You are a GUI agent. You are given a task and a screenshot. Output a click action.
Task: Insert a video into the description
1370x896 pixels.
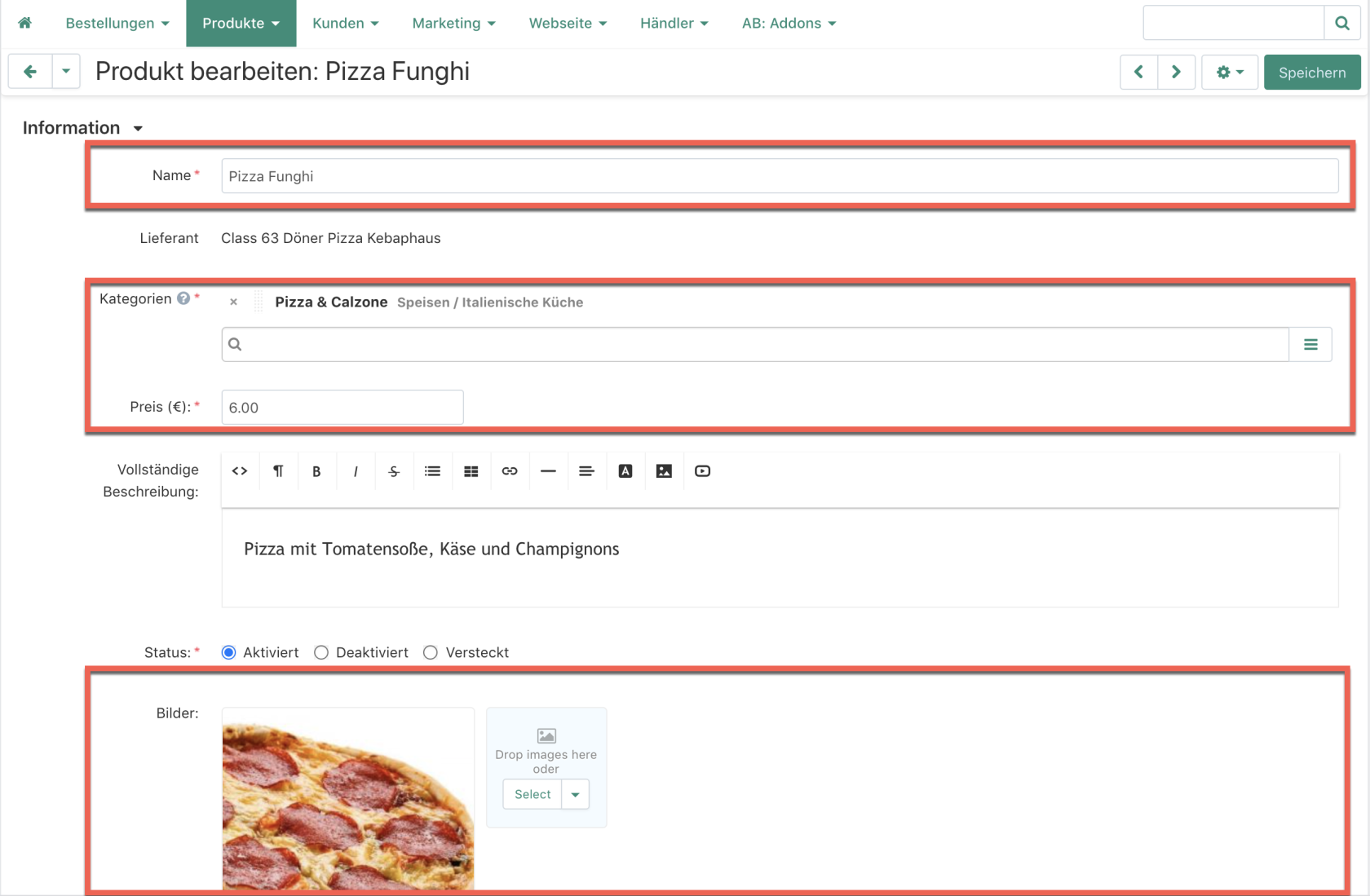(702, 471)
